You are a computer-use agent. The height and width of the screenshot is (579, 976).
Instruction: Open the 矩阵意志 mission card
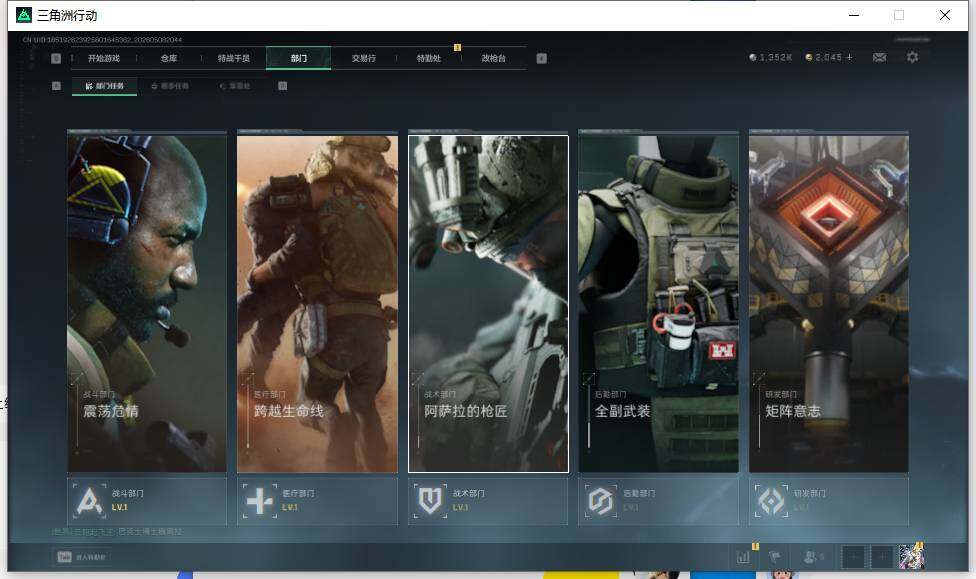(x=829, y=303)
